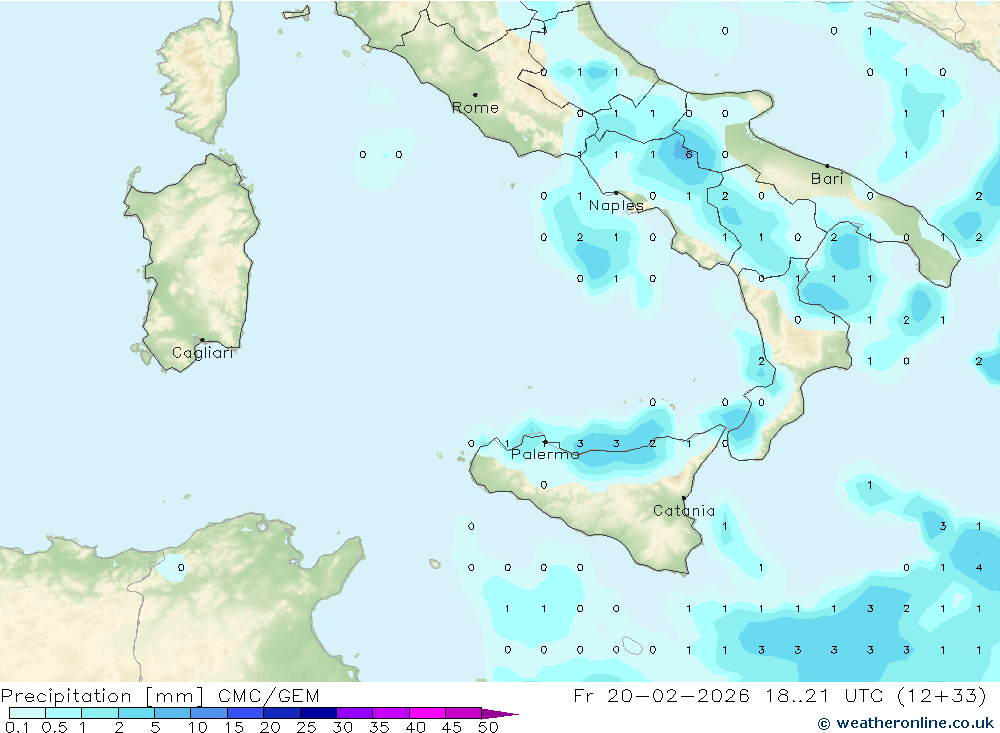Select the 20–25 mm legend swatch
This screenshot has height=733, width=1000.
click(281, 713)
